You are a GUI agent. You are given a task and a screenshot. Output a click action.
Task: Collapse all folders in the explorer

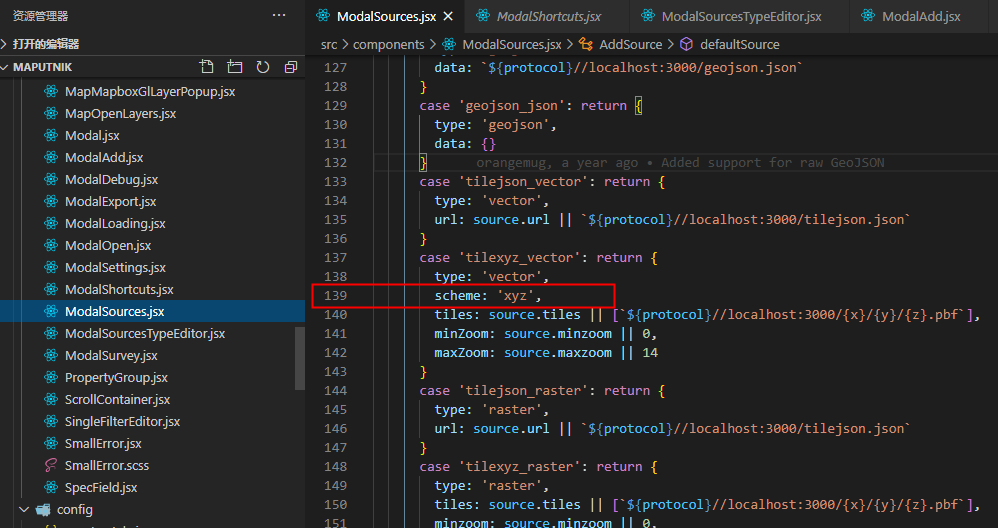pos(291,67)
